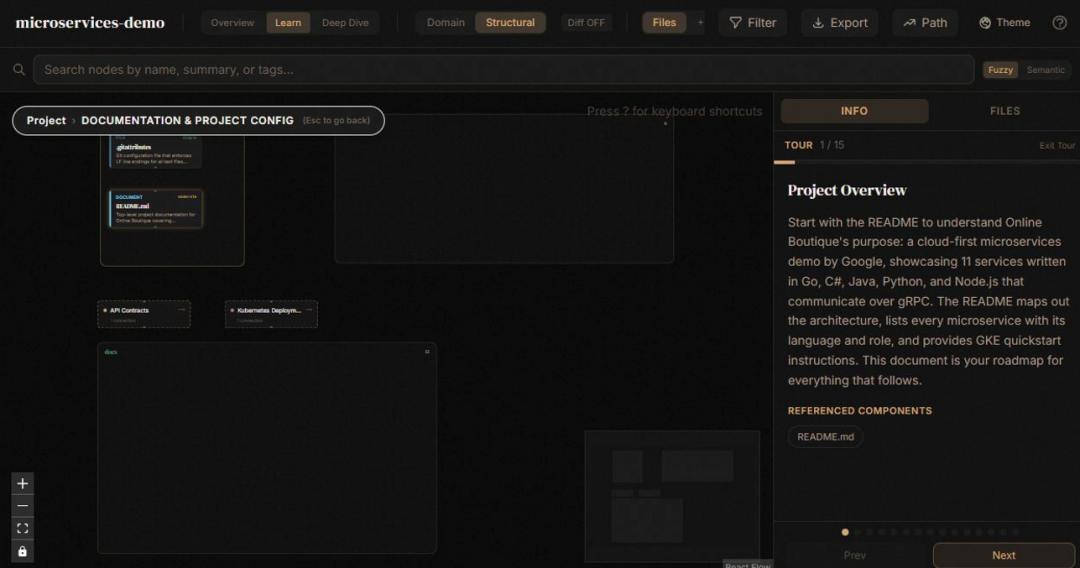Click DOCUMENTATION & PROJECT CONFIG breadcrumb
1080x568 pixels.
tap(187, 120)
